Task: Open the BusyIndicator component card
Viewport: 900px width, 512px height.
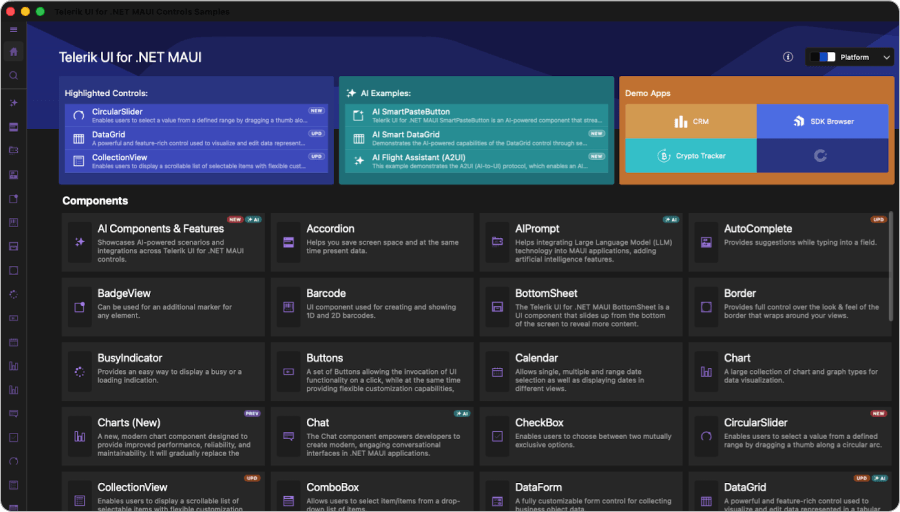Action: coord(163,372)
